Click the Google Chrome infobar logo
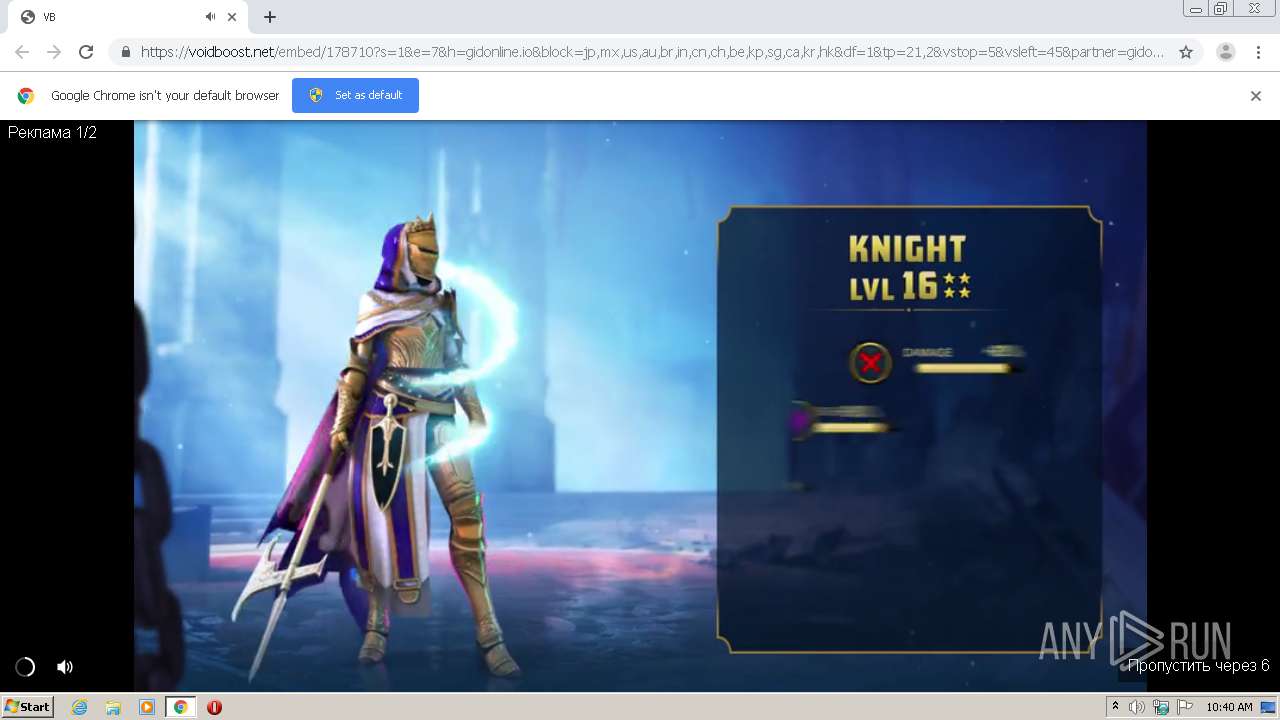This screenshot has width=1280, height=720. point(26,96)
